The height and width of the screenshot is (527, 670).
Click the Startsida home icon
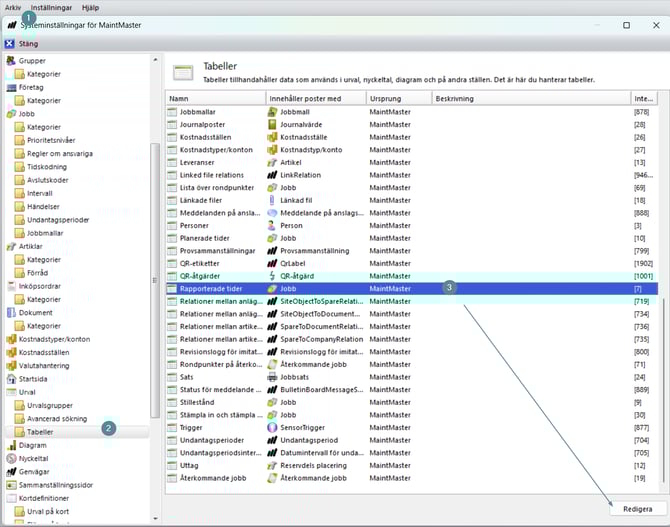[11, 379]
